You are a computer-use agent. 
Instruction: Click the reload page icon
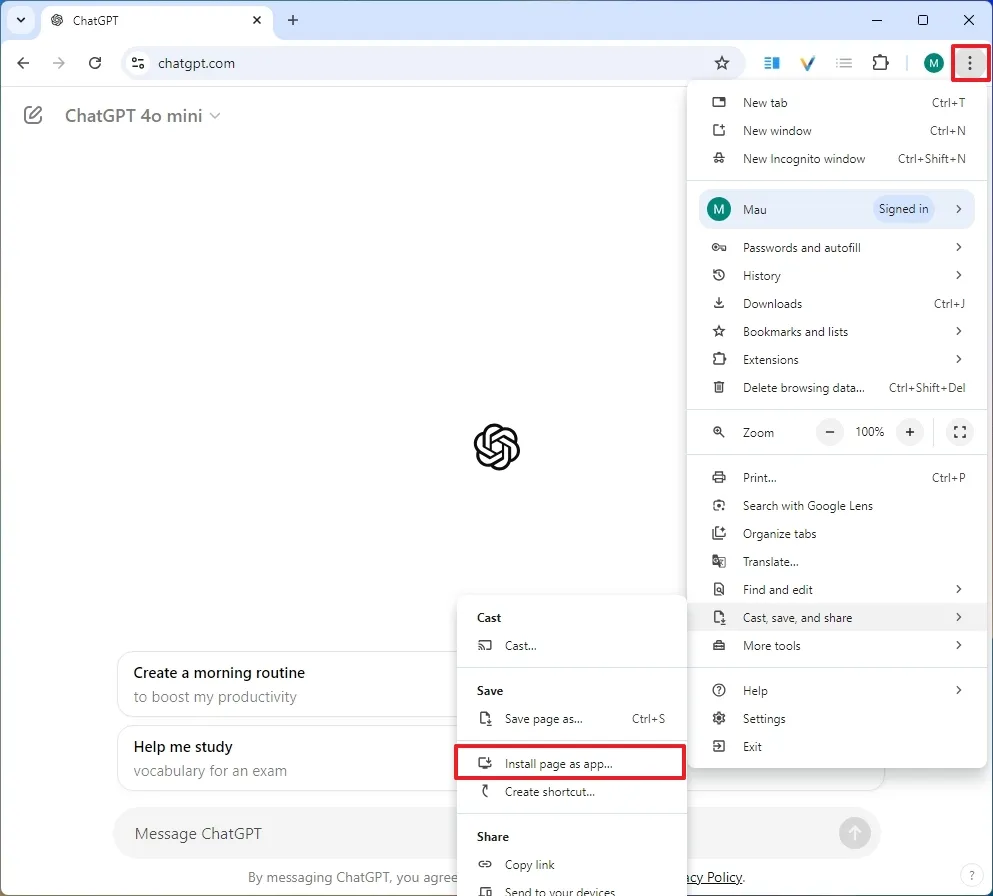95,62
